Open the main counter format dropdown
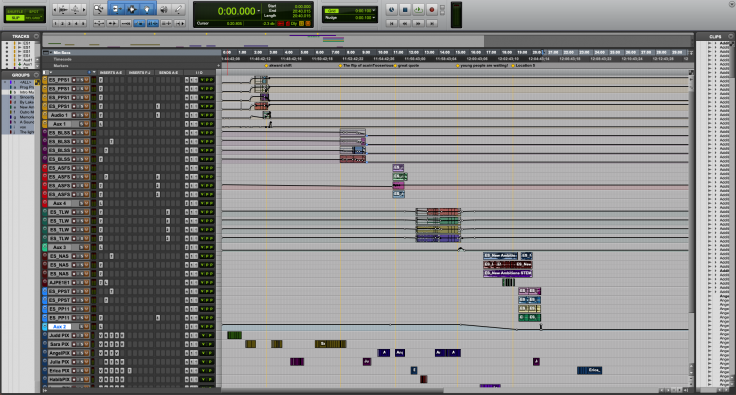 click(x=259, y=11)
